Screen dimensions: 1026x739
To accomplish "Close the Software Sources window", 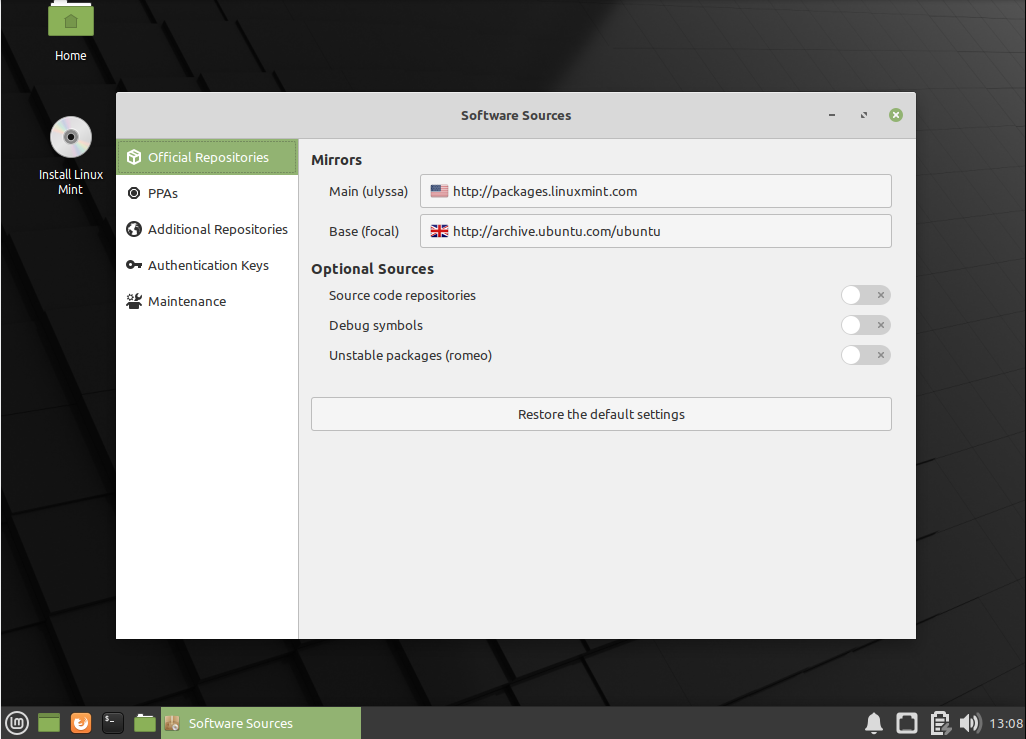I will (x=896, y=115).
